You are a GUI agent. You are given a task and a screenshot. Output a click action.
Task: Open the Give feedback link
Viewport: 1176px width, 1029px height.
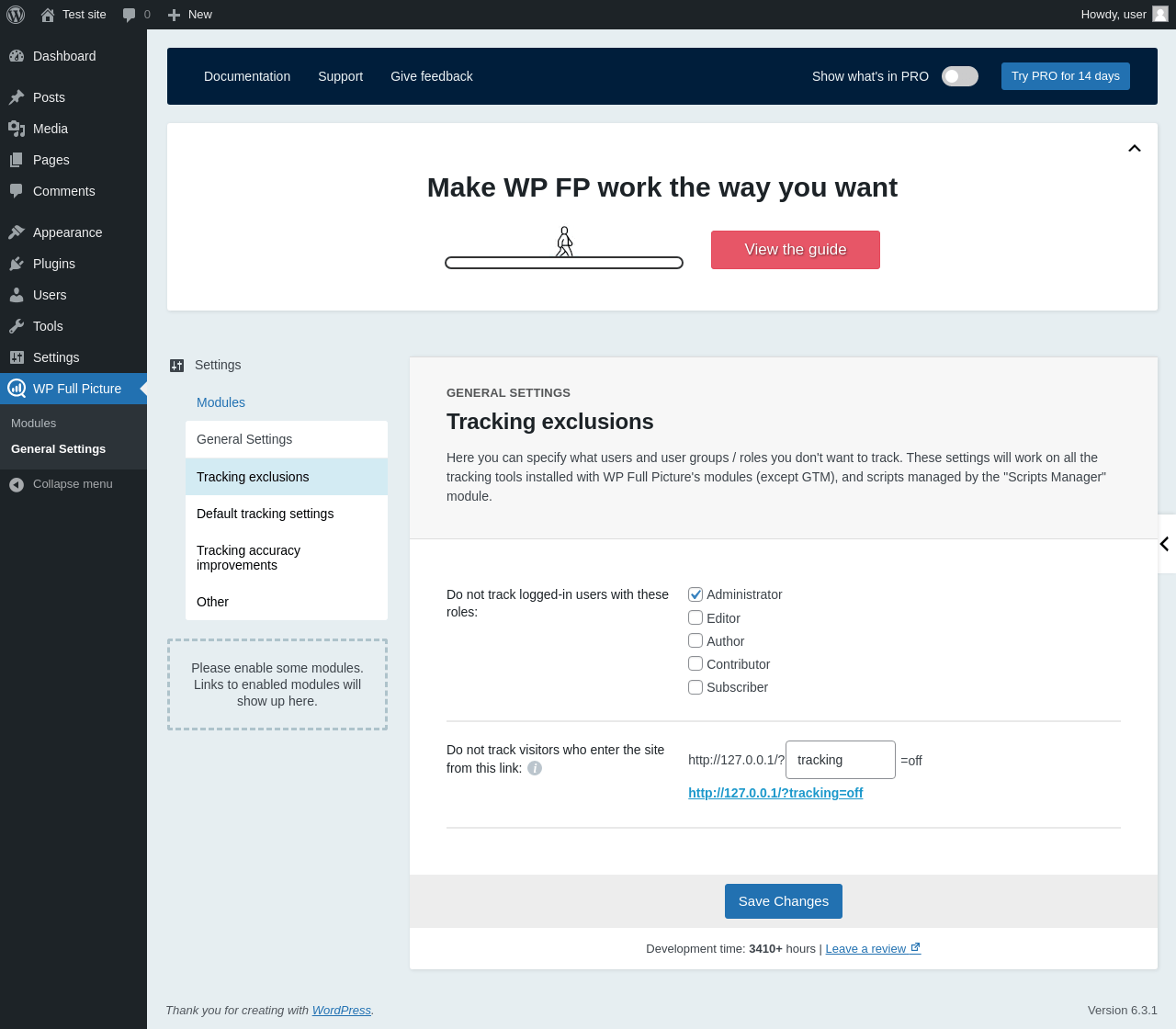(x=432, y=76)
